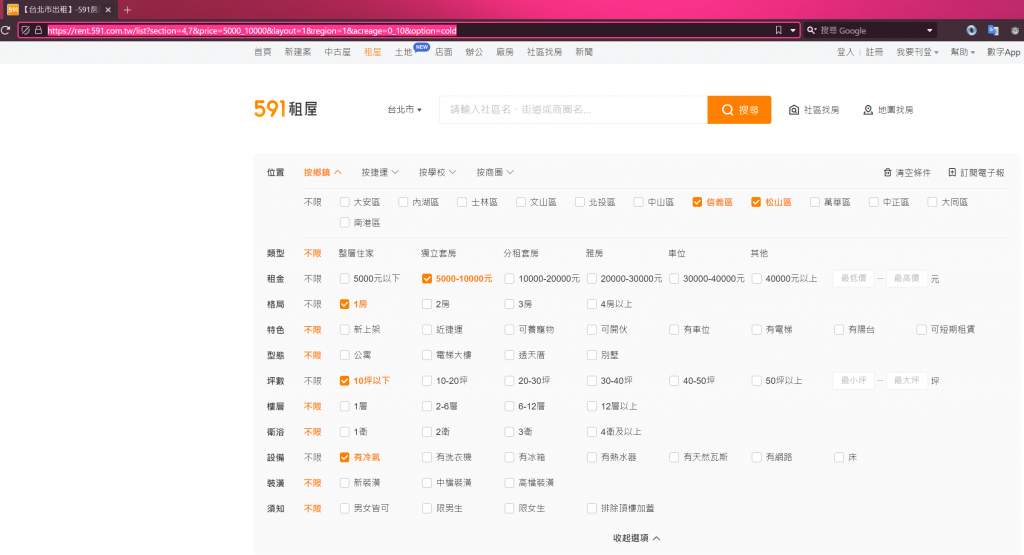This screenshot has height=555, width=1024.
Task: Click the 數字App link
Action: [1004, 52]
